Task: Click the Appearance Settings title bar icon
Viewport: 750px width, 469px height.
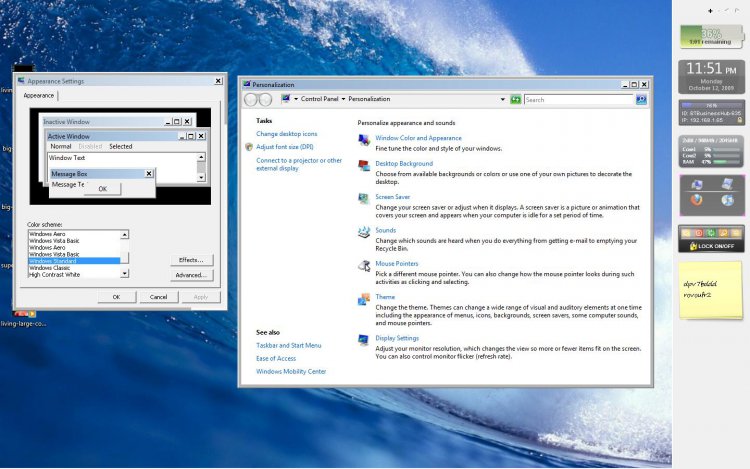Action: (x=21, y=81)
